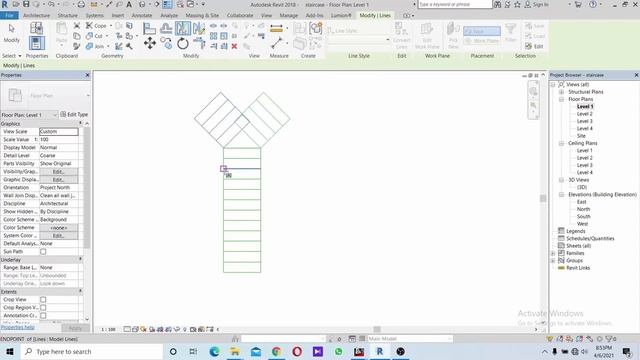Screen dimensions: 640x360
Task: Toggle the Annotation Crop checkbox
Action: tap(43, 316)
